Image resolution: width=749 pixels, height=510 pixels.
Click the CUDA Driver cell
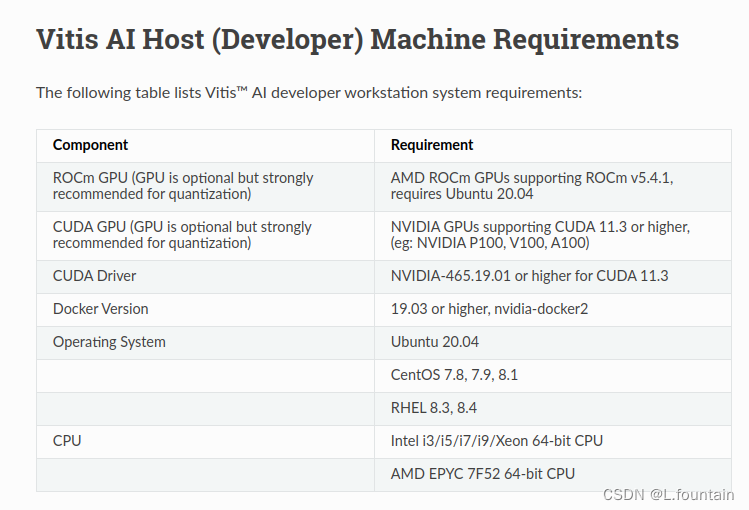click(205, 277)
